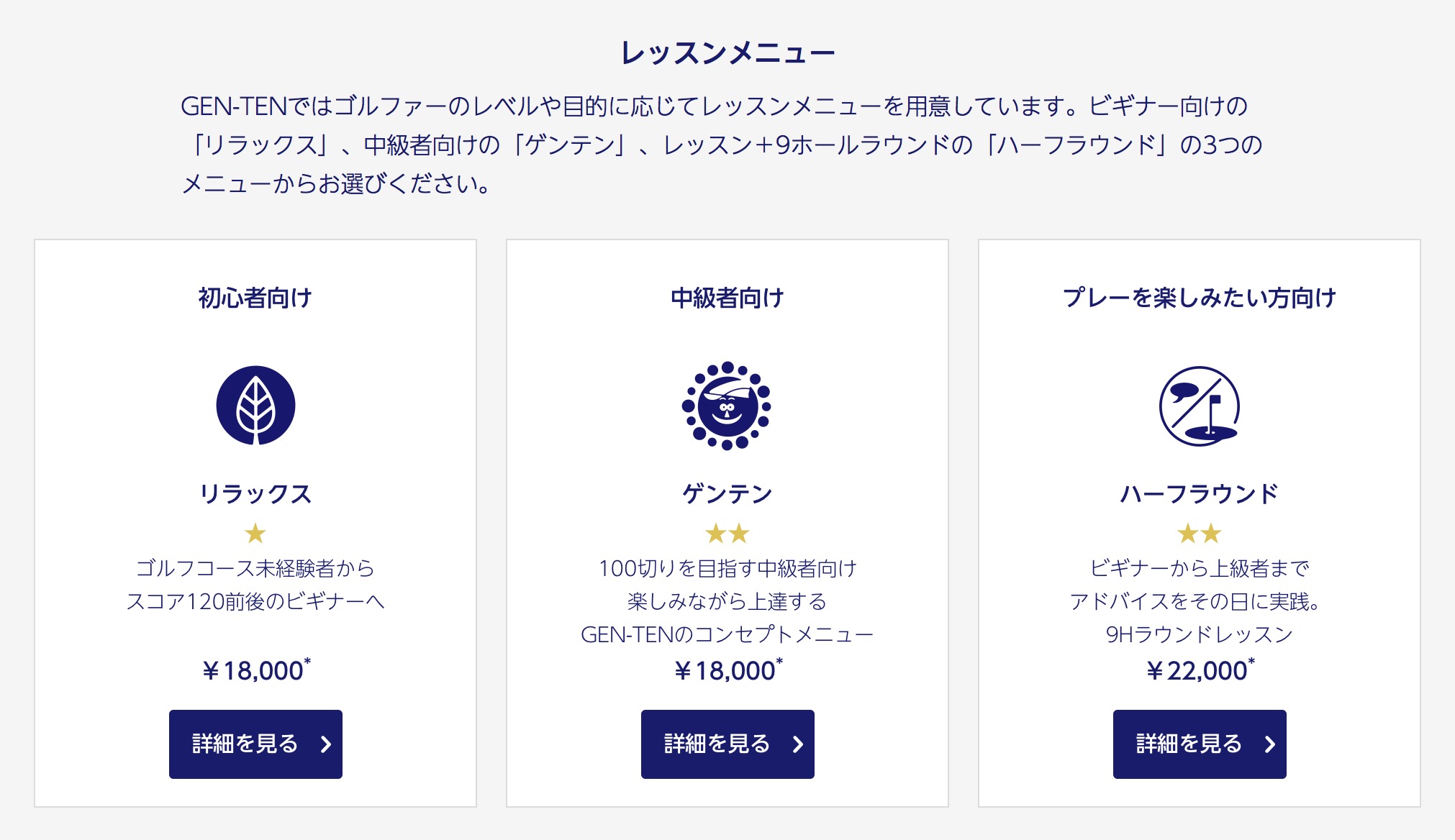Click the two stars under ハーフラウンド

(x=1200, y=534)
